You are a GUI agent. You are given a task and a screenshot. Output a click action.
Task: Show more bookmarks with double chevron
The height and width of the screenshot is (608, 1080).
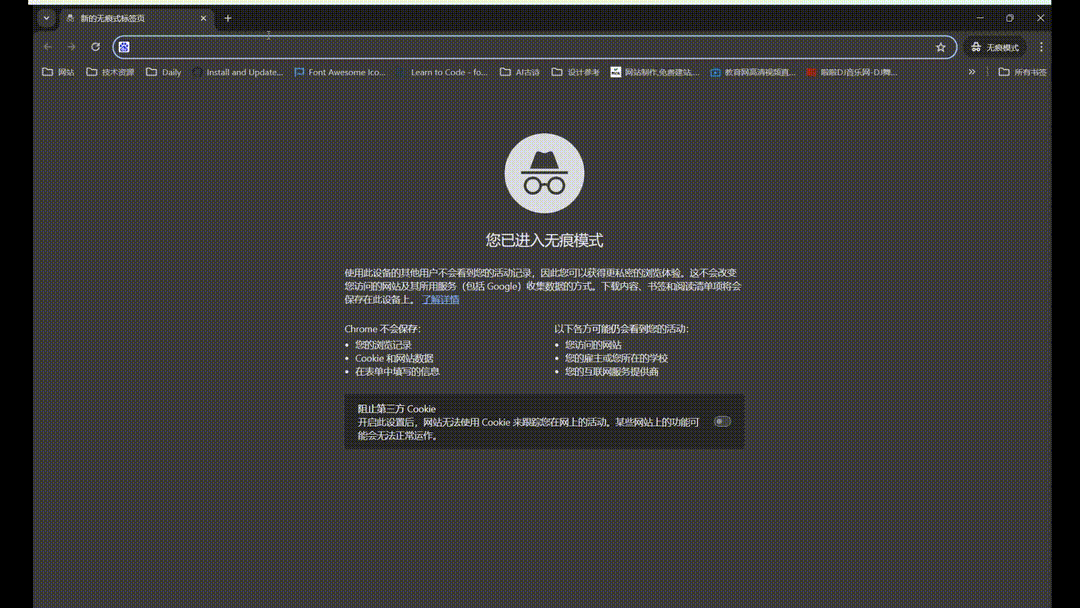(x=972, y=72)
